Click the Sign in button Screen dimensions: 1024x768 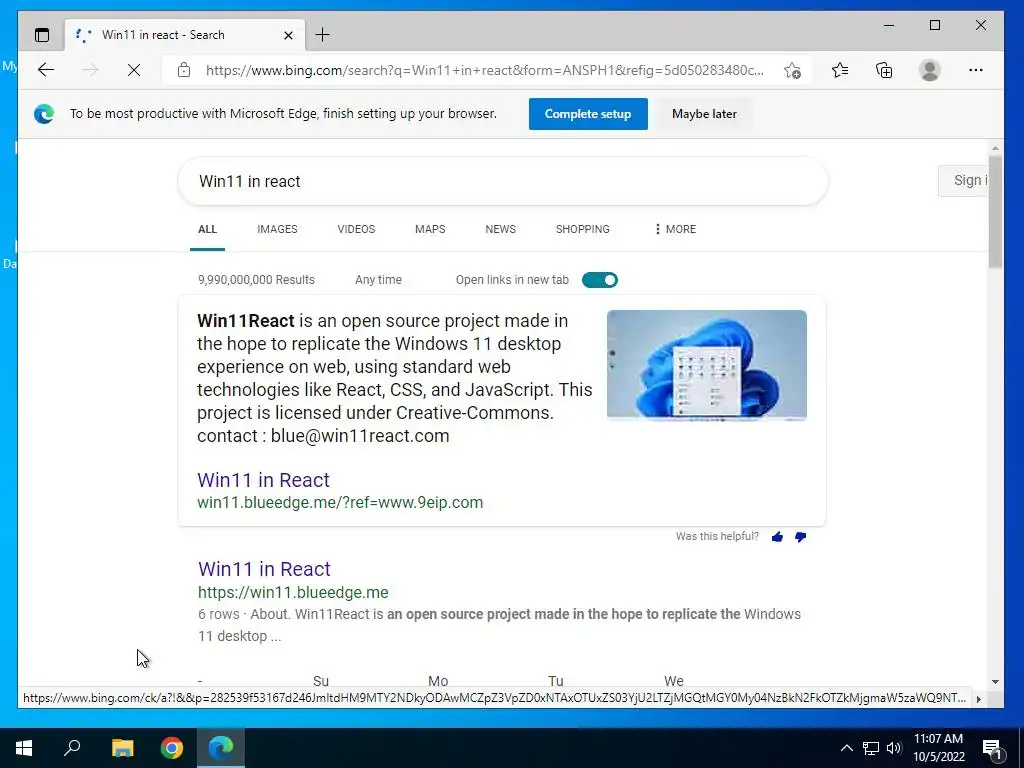tap(963, 180)
